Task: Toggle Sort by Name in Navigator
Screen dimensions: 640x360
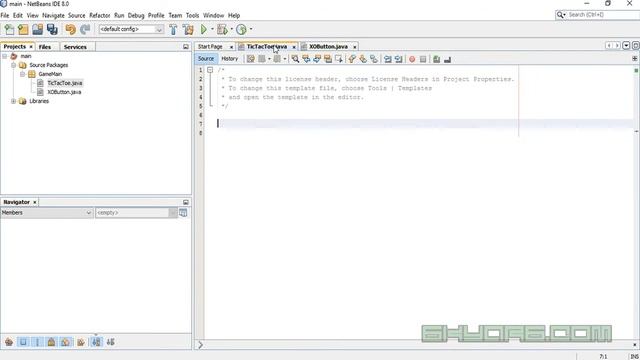Action: click(96, 342)
